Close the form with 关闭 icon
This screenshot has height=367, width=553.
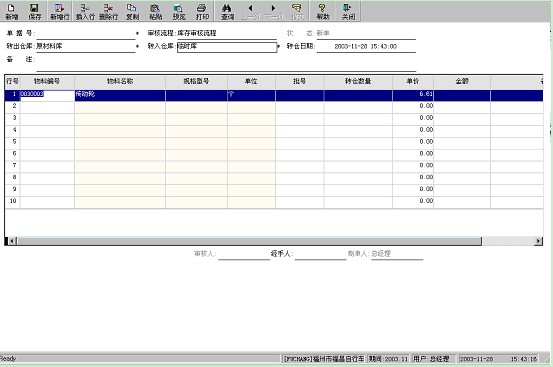(x=348, y=11)
